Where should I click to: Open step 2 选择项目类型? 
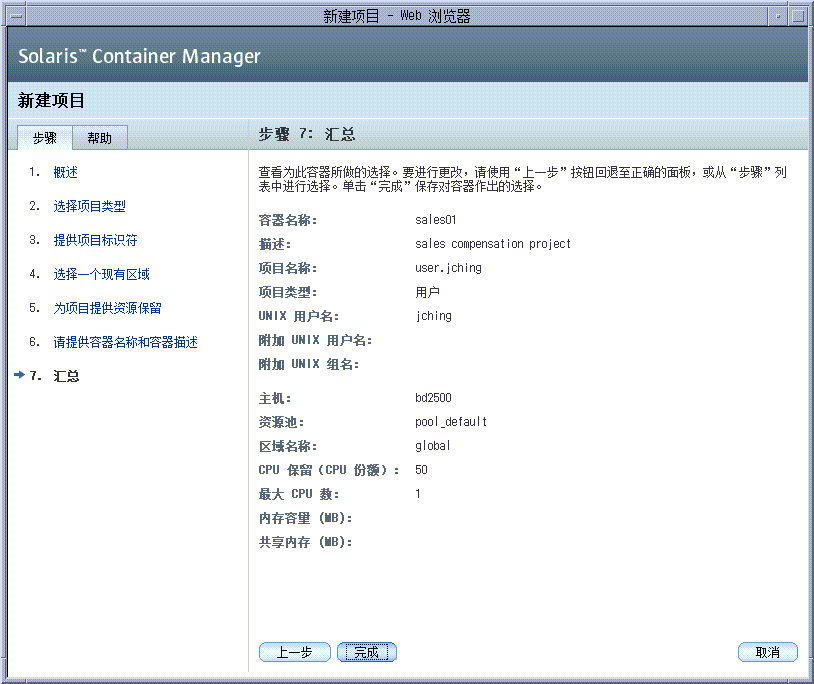89,207
